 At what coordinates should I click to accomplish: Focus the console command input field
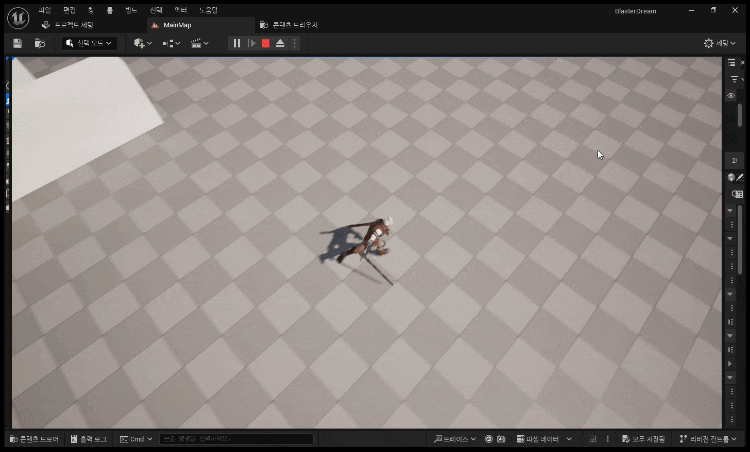[x=236, y=439]
